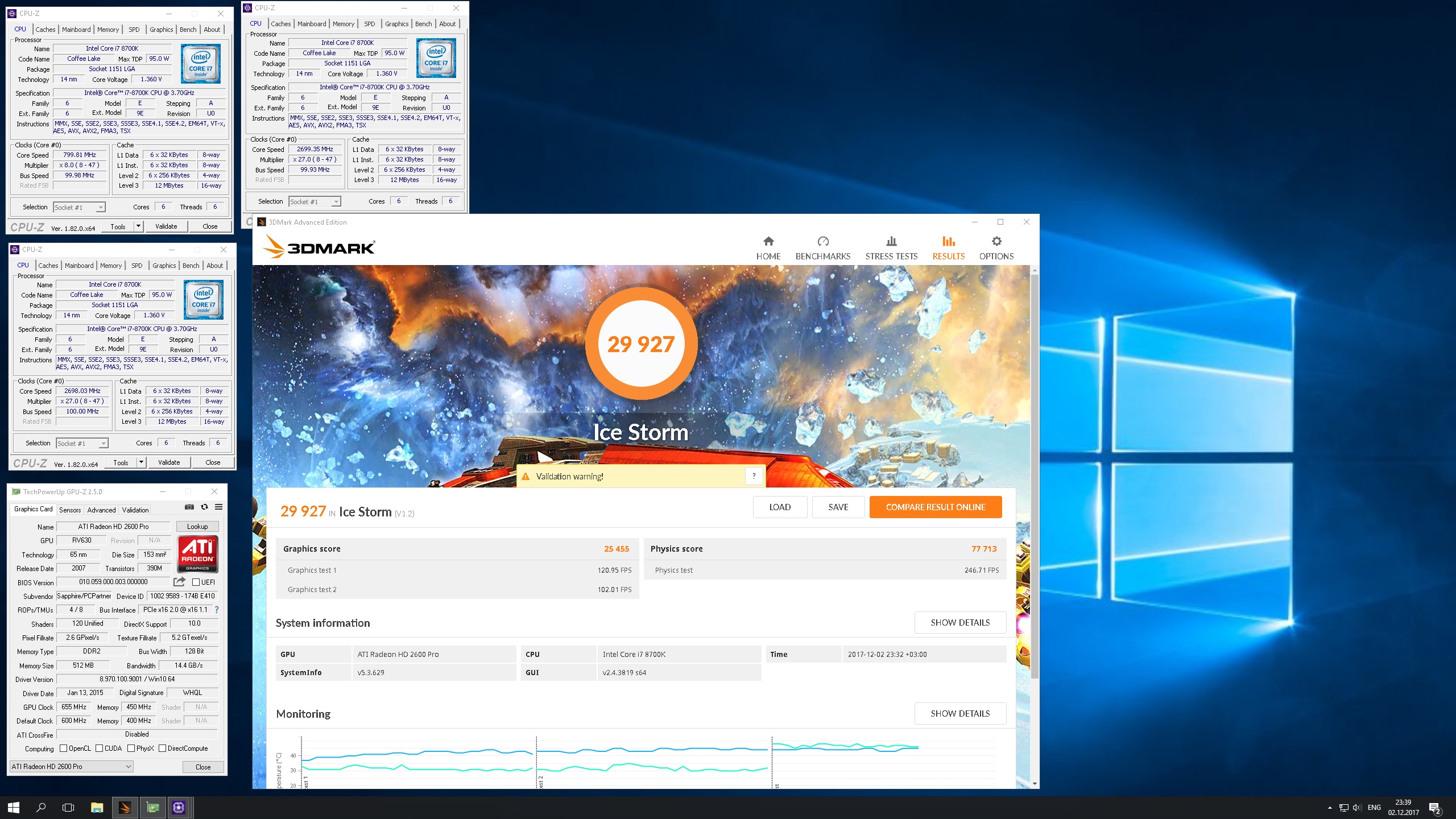1456x819 pixels.
Task: Click the GPU-Z BIOS export share icon
Action: (x=179, y=582)
